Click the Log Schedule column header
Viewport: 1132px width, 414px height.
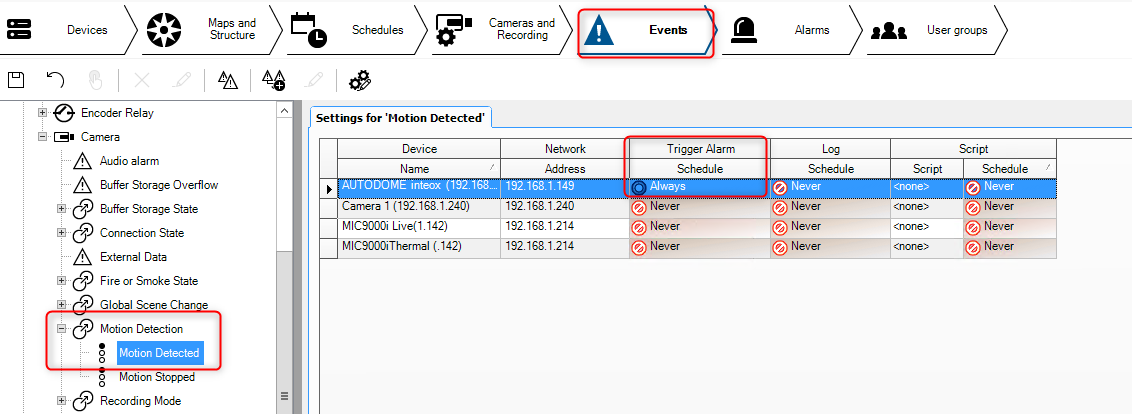[830, 168]
